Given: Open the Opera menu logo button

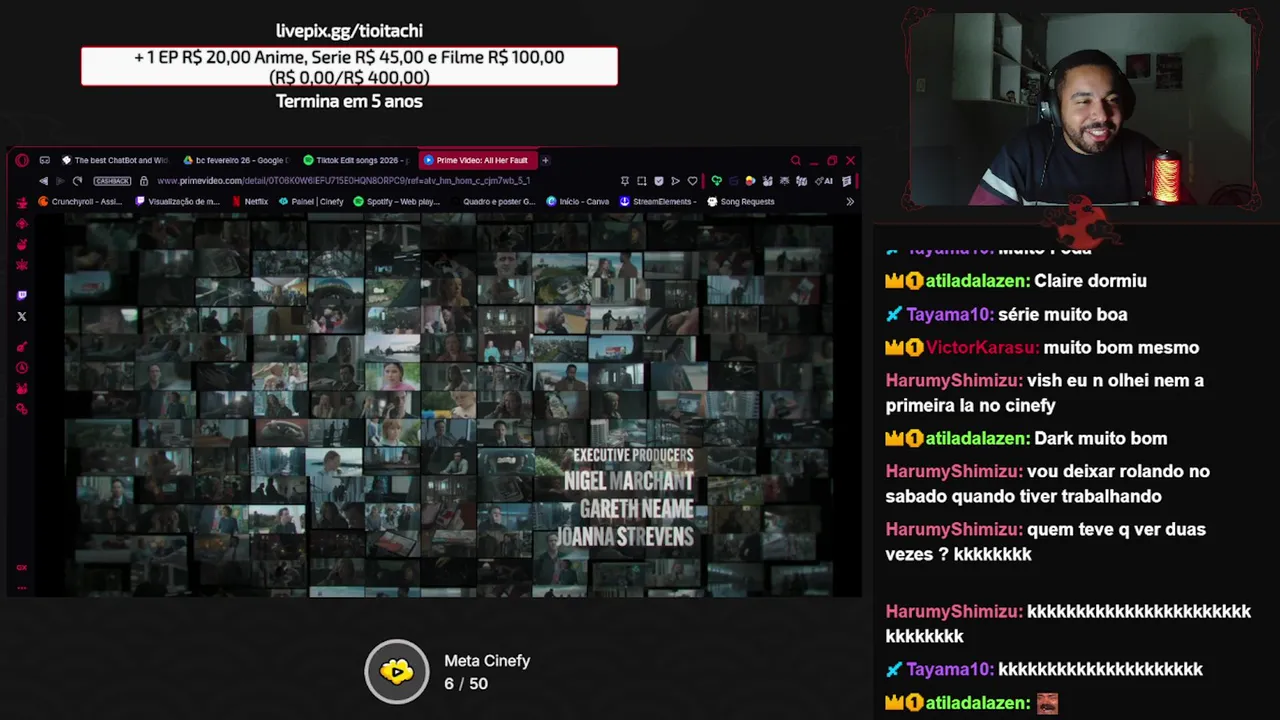Looking at the screenshot, I should point(22,160).
